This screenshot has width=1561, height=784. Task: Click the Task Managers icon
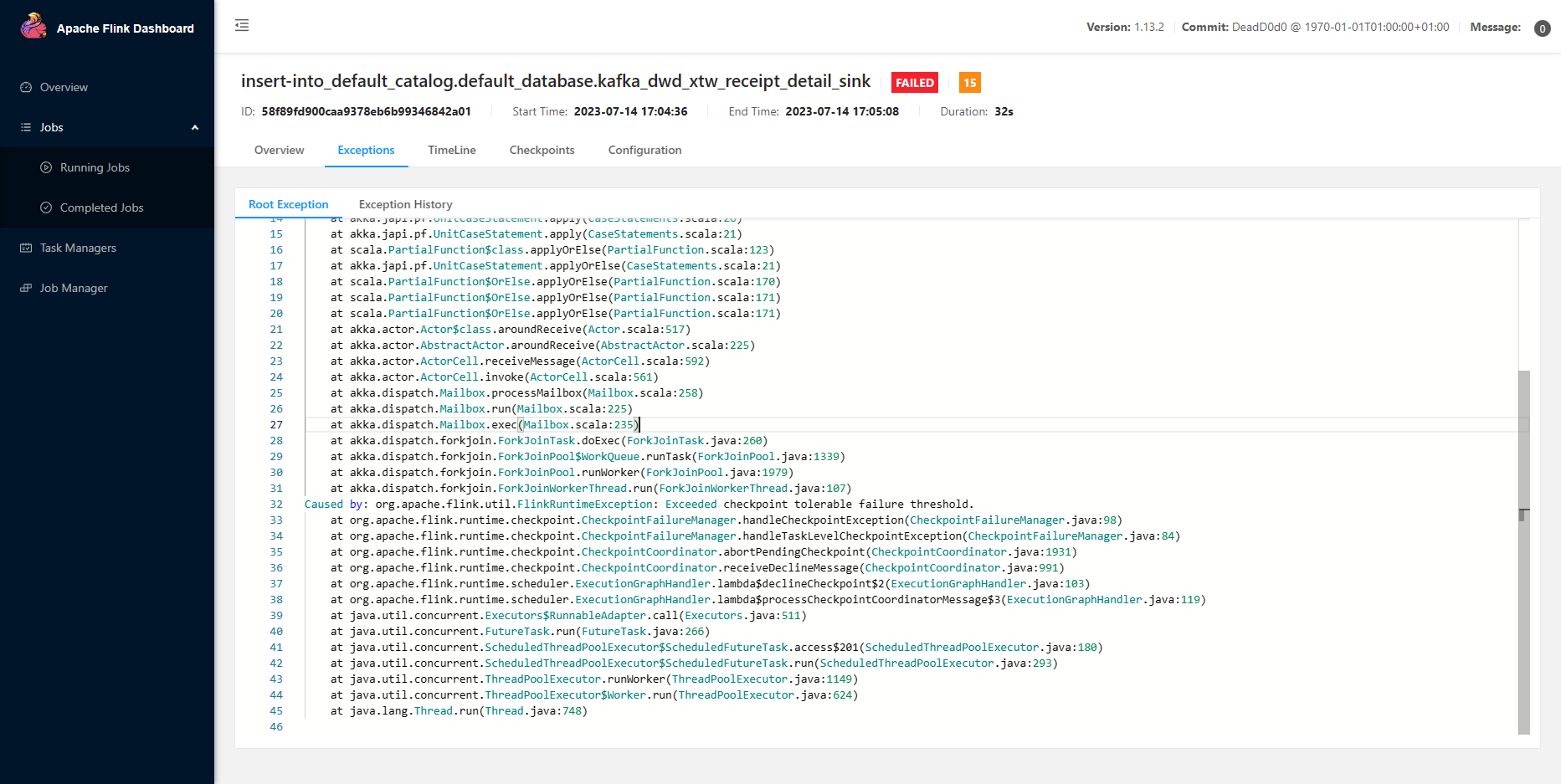point(26,248)
